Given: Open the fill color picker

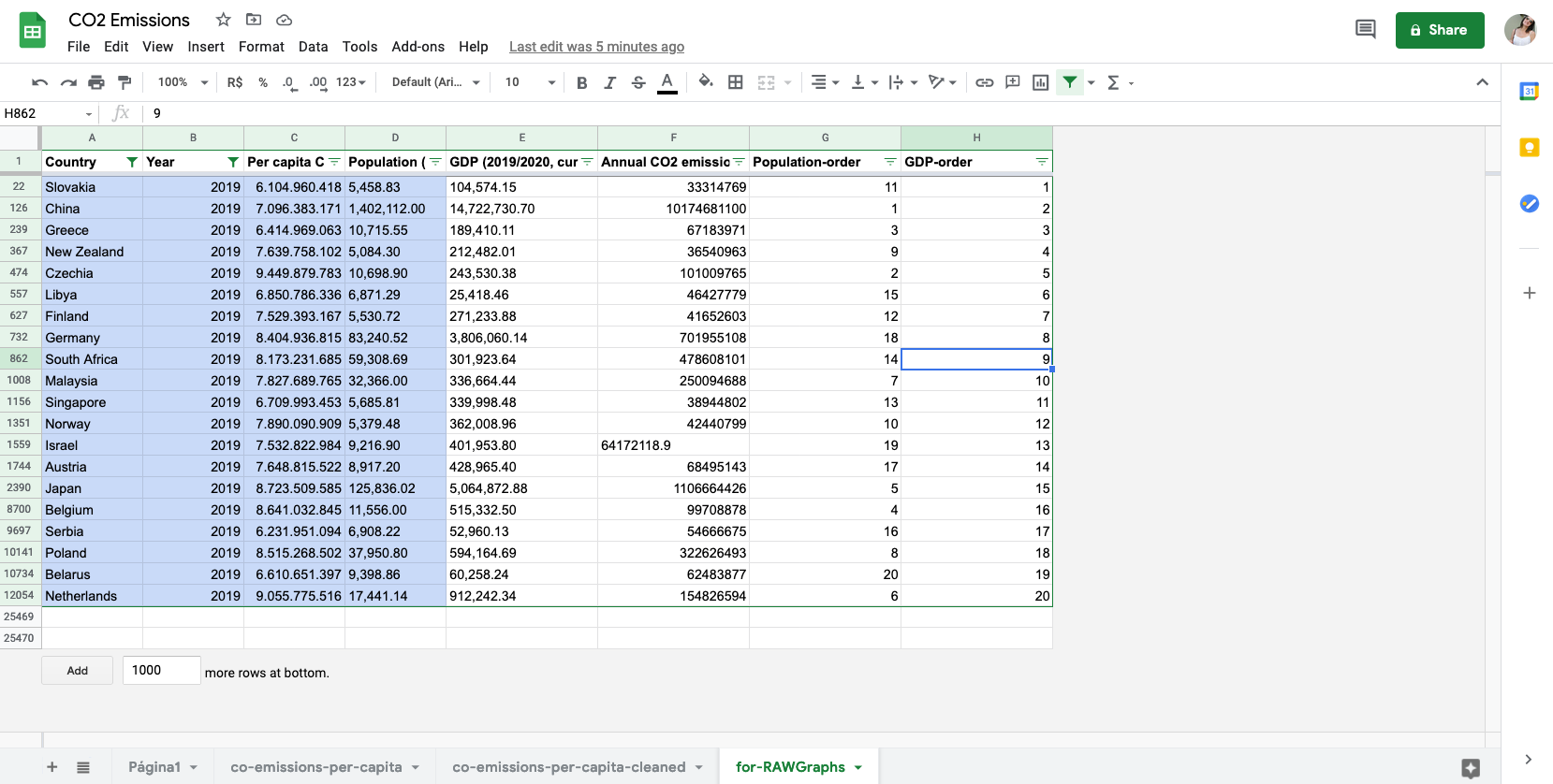Looking at the screenshot, I should point(706,82).
